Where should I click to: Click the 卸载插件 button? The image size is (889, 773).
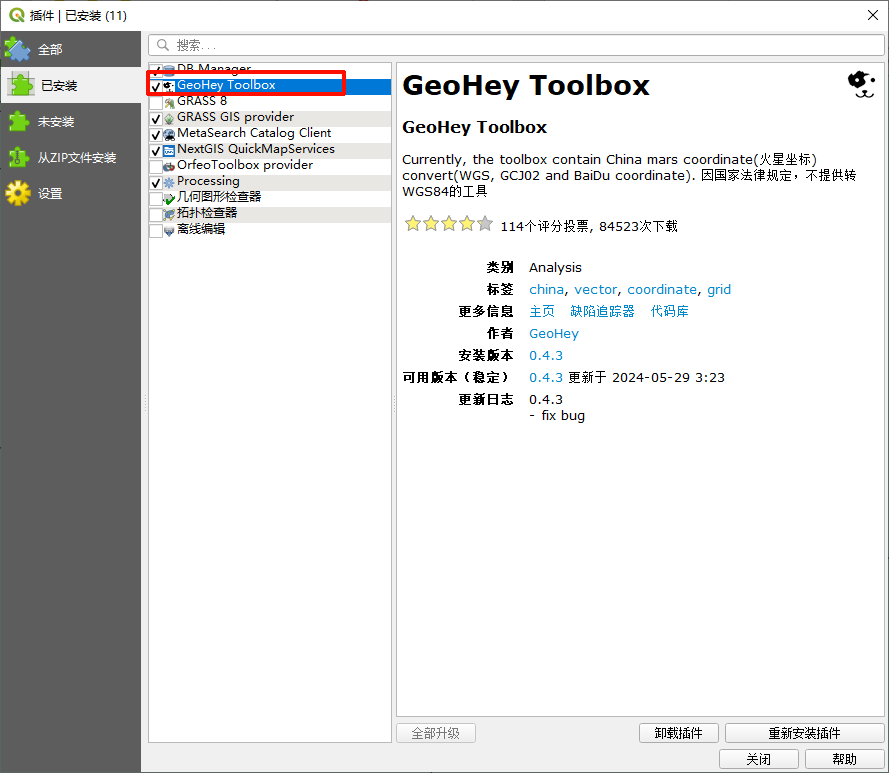click(679, 733)
